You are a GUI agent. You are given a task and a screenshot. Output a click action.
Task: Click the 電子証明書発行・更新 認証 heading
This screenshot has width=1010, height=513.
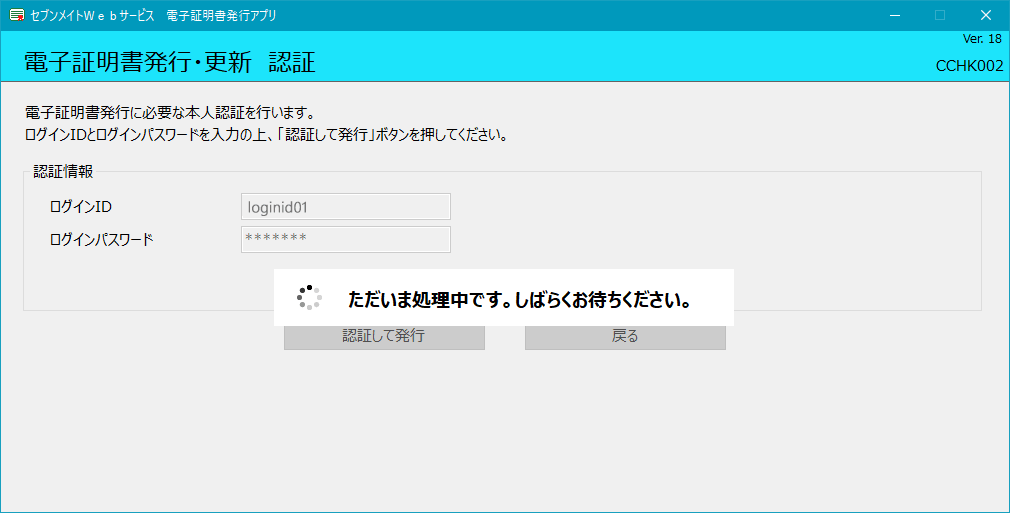(170, 63)
